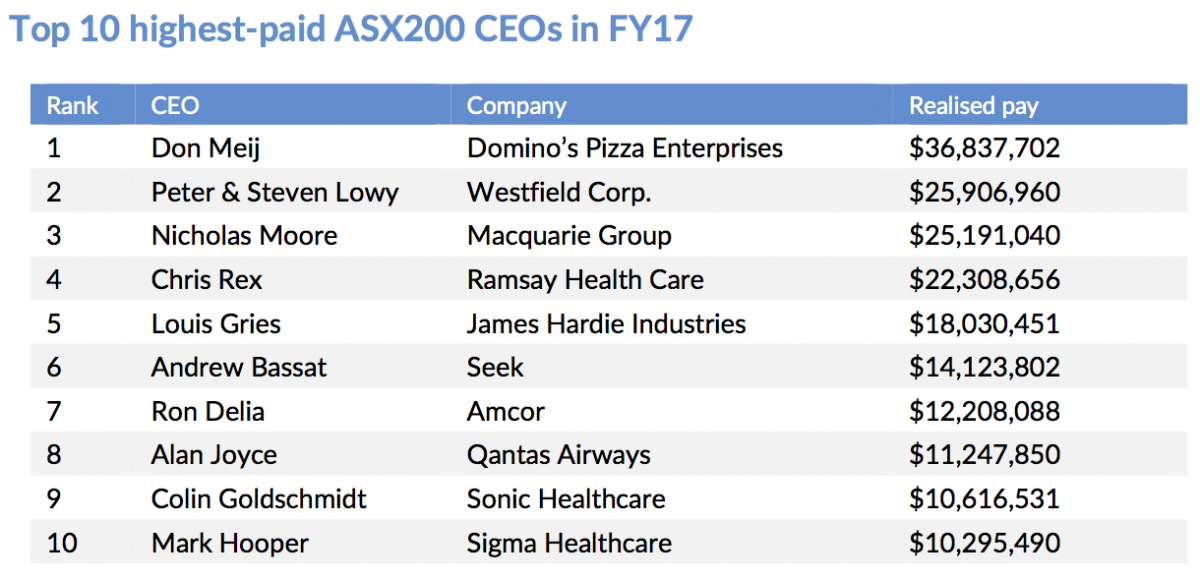The image size is (1200, 580).
Task: Select the Andrew Bassat name cell
Action: (x=238, y=367)
